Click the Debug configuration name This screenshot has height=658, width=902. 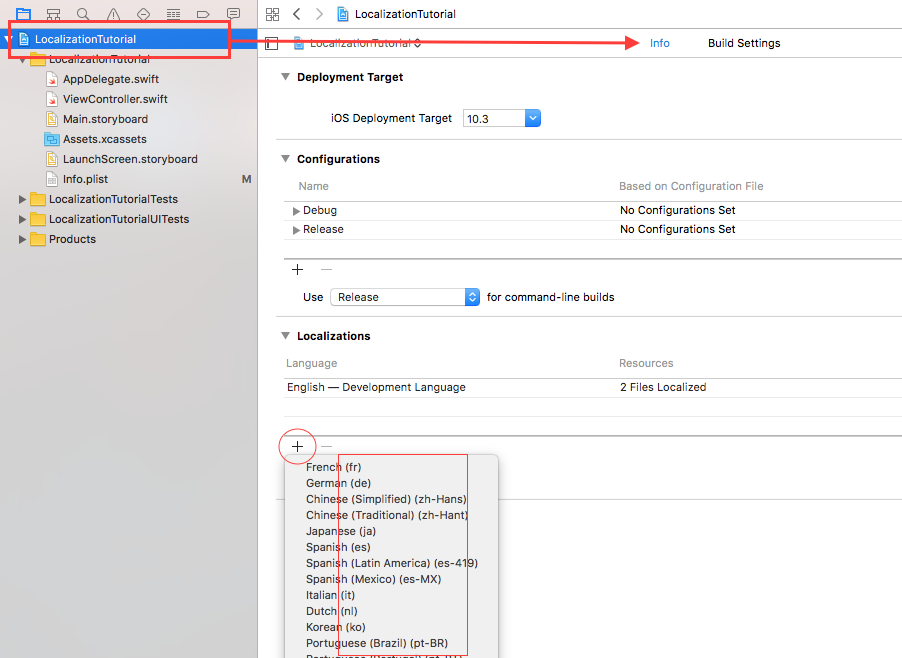[320, 211]
